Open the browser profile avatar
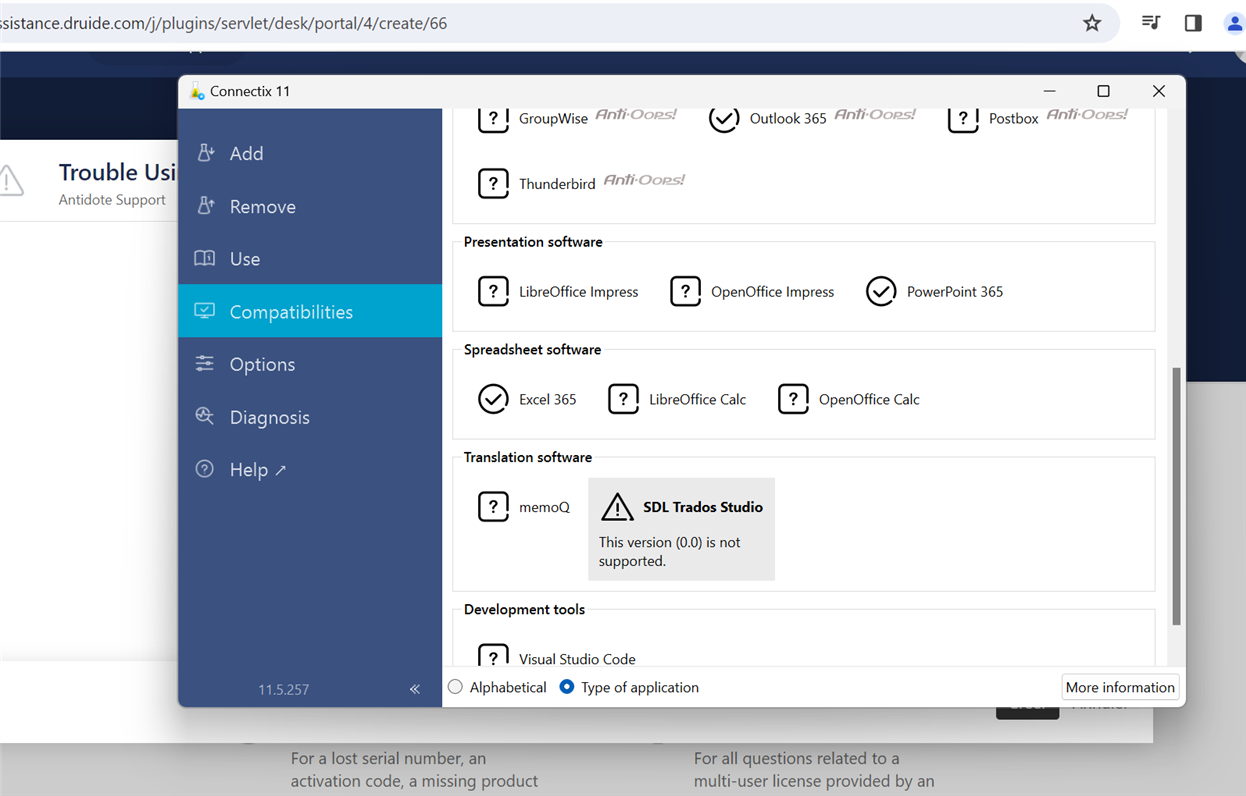 1234,23
